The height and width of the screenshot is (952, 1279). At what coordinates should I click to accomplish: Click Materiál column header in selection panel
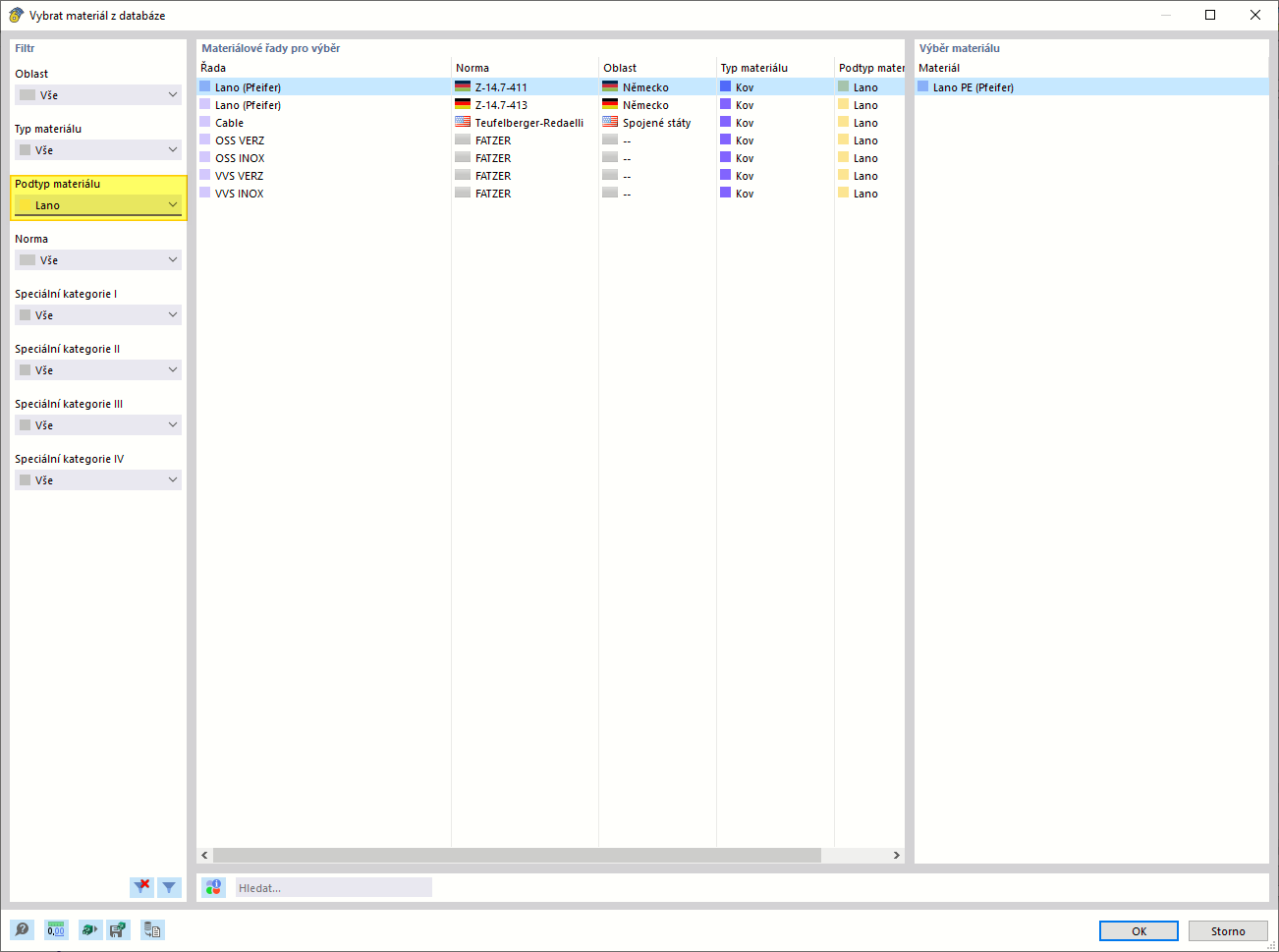coord(1091,68)
